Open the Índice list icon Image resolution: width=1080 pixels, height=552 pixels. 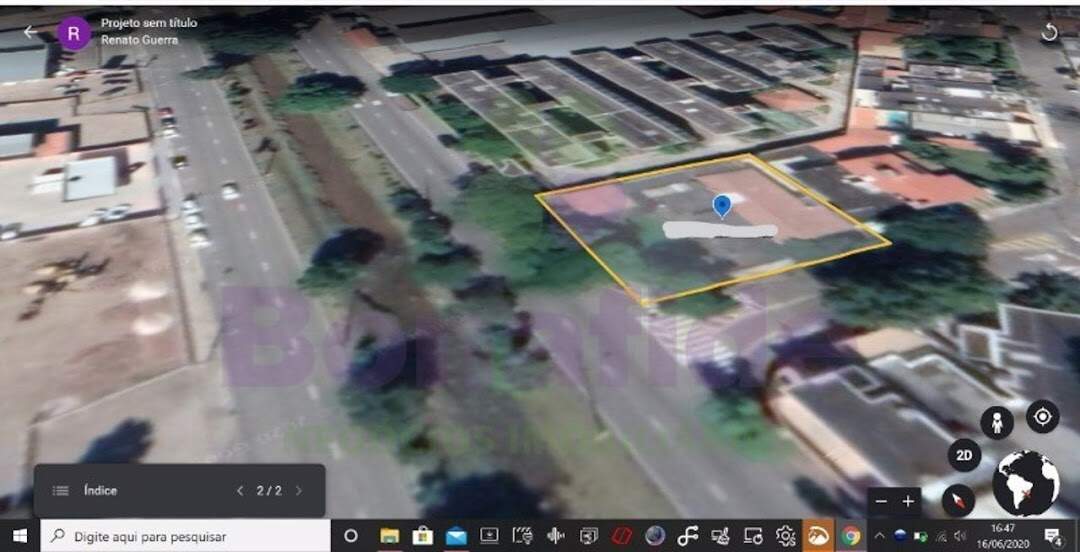[61, 491]
